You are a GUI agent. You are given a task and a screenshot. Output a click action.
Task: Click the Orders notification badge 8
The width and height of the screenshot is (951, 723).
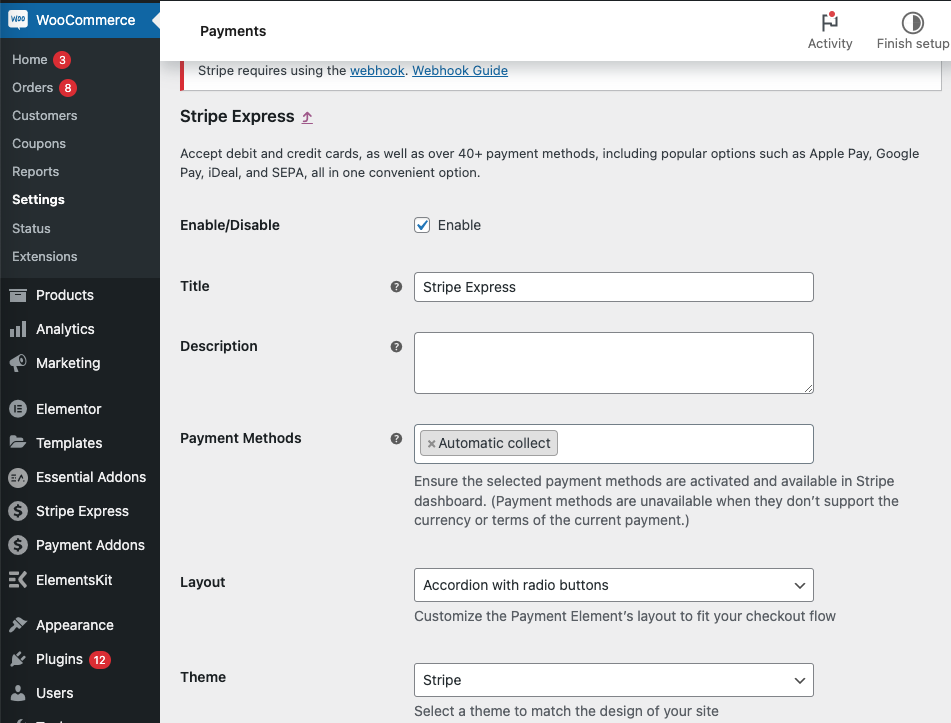68,88
